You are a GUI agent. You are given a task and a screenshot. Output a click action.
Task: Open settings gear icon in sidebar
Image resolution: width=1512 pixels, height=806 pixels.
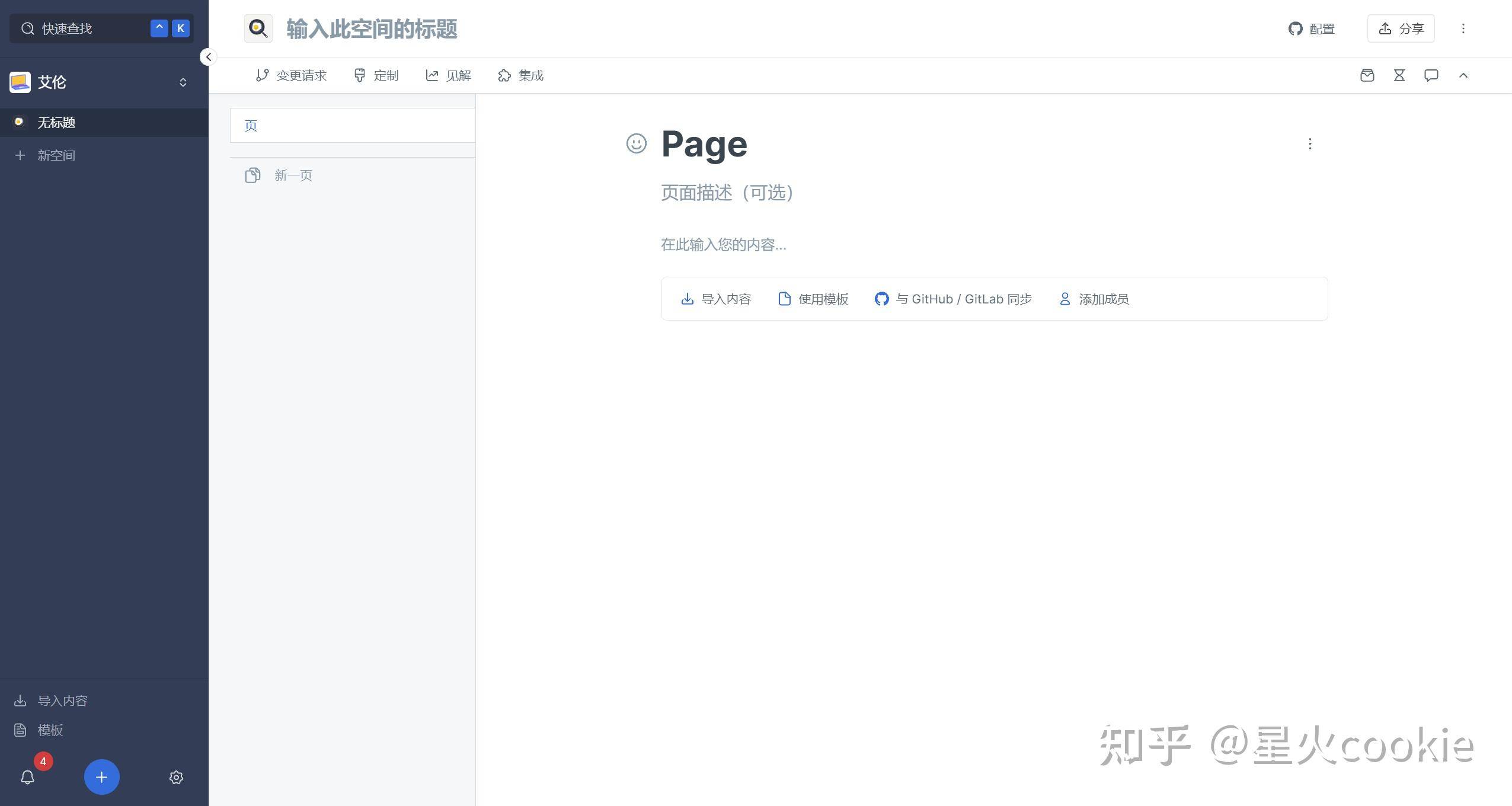[176, 777]
